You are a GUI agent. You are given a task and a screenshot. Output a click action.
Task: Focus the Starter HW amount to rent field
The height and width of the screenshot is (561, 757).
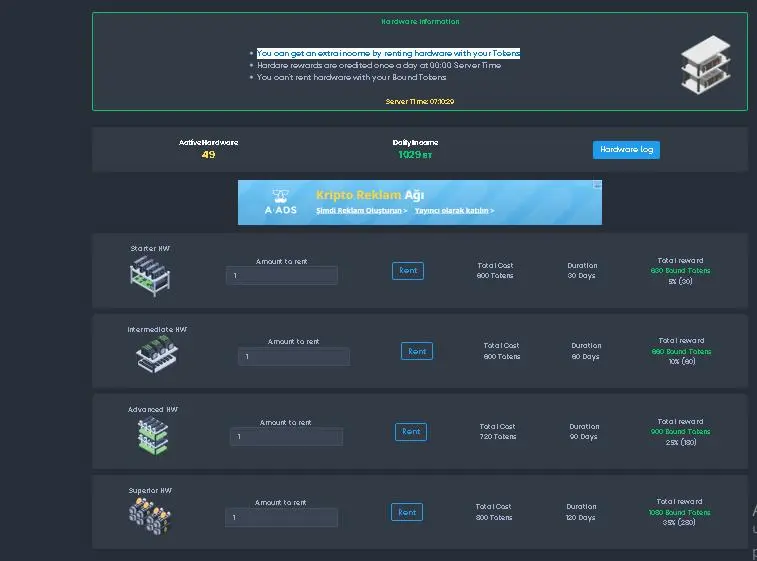(x=282, y=276)
